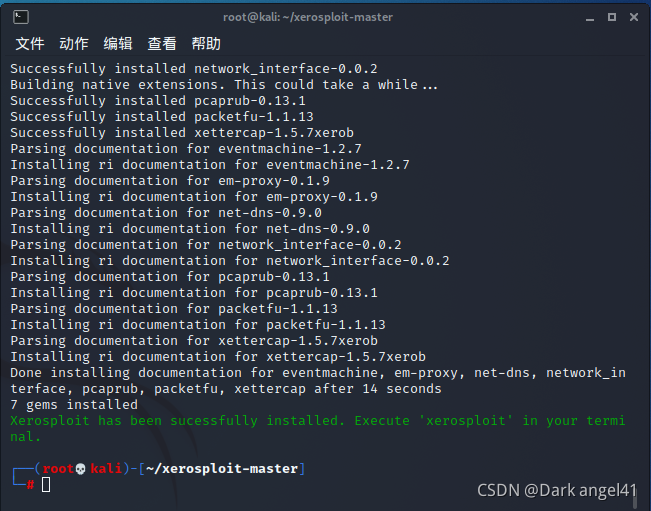651x511 pixels.
Task: Open the 编辑 menu
Action: point(118,44)
